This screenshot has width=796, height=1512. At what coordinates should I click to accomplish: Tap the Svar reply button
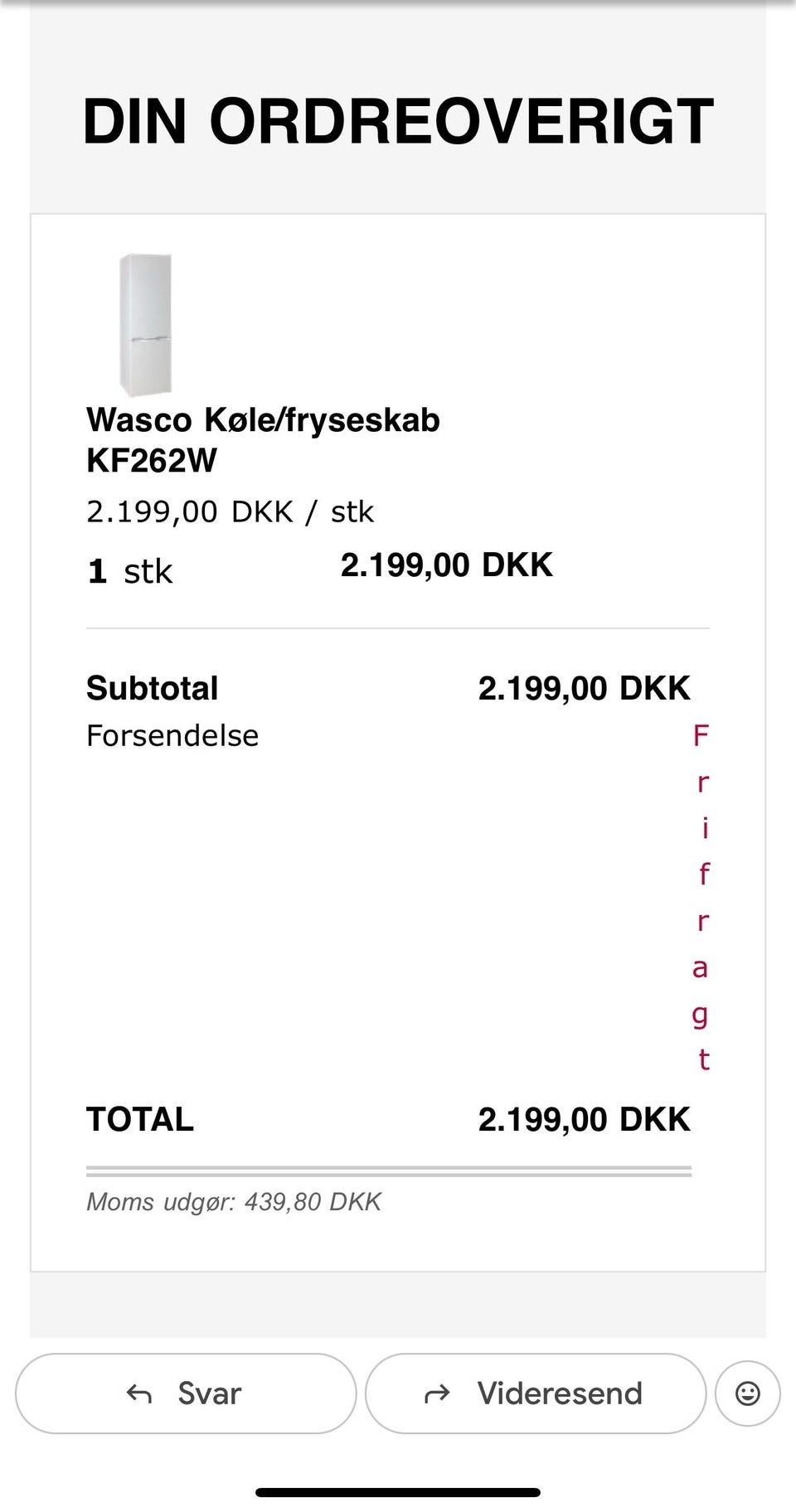[x=186, y=1393]
